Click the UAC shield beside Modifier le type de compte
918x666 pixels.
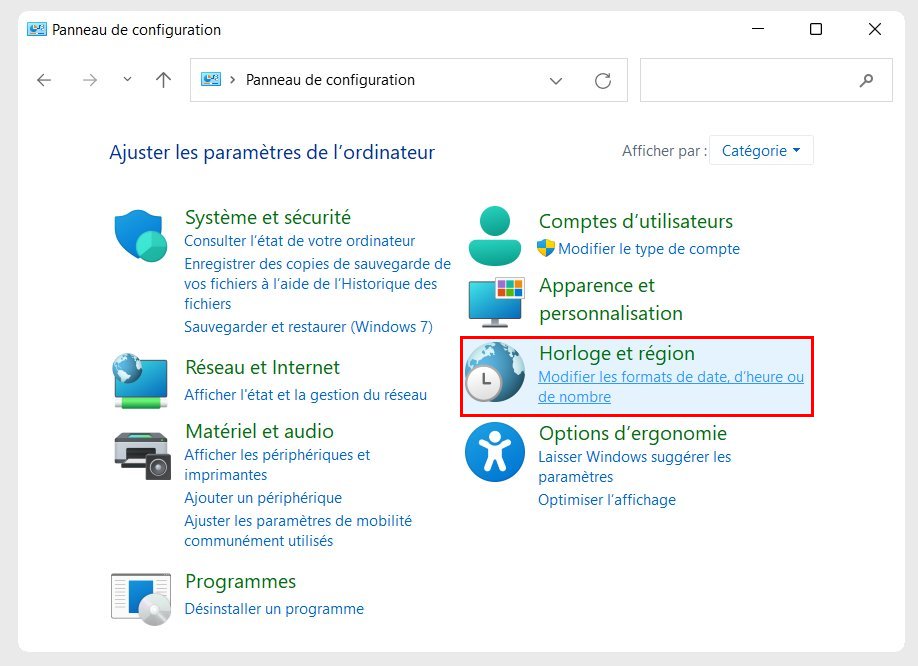(546, 248)
